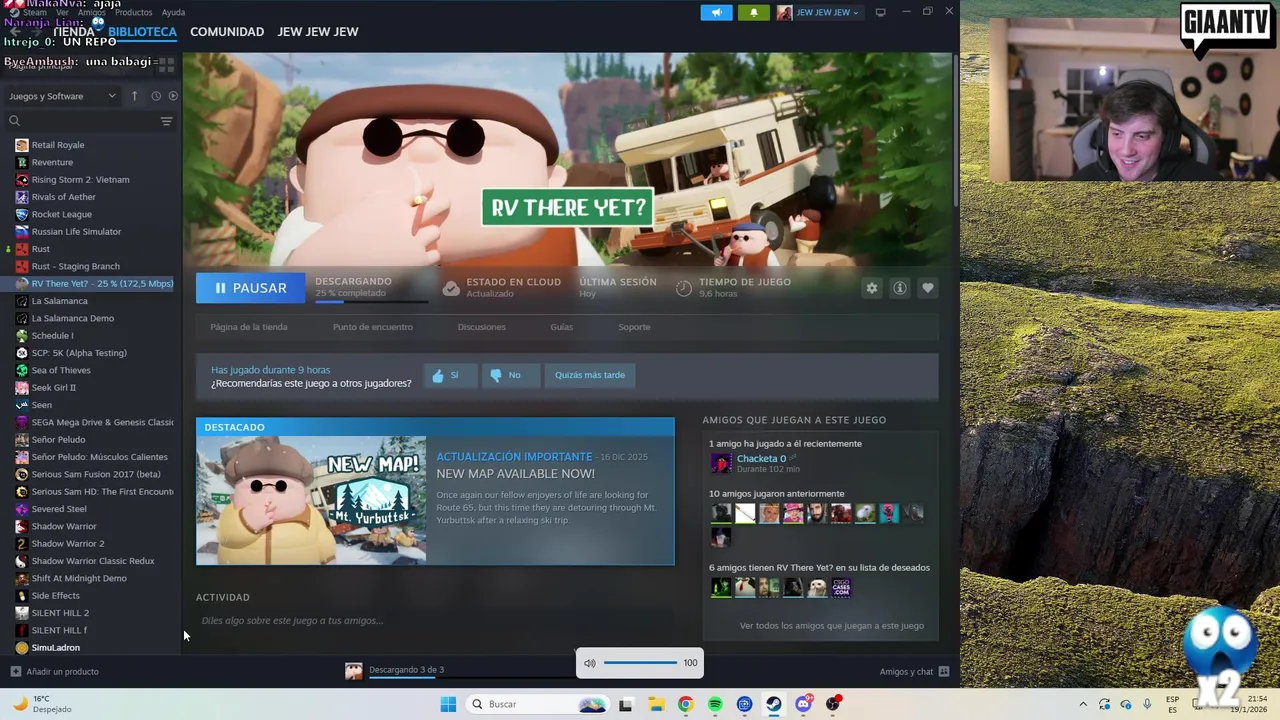
Task: Open Soporte tab
Action: pyautogui.click(x=634, y=327)
